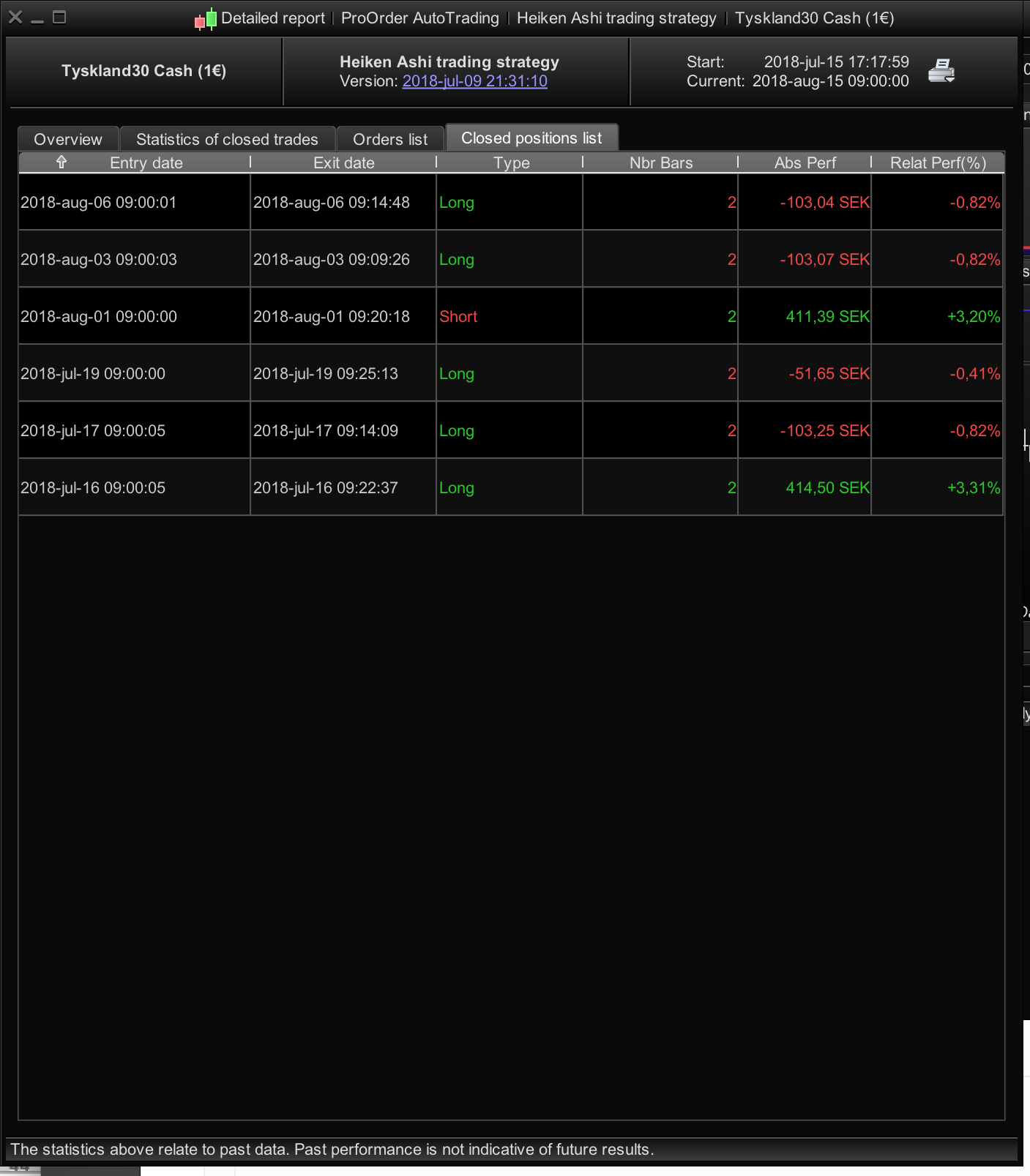The height and width of the screenshot is (1176, 1030).
Task: Click Long type in 2018-jul-19 row
Action: coord(457,374)
